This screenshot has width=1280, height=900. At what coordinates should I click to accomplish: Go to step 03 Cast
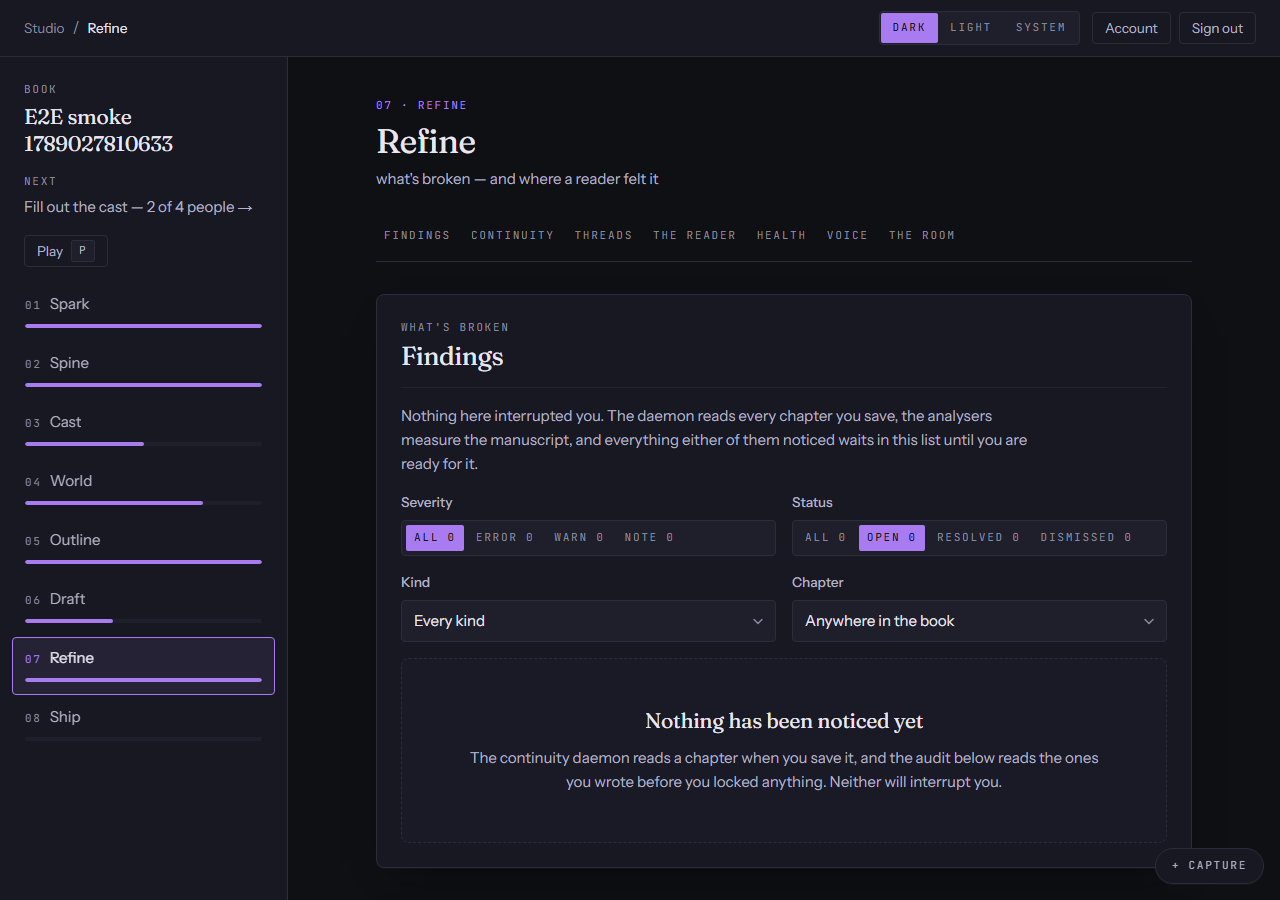point(143,429)
